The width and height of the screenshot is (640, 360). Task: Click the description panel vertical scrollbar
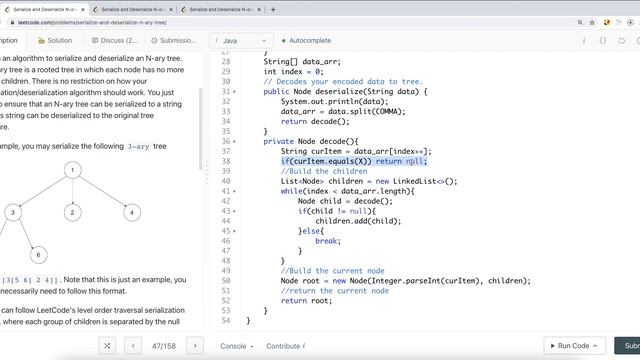click(200, 129)
